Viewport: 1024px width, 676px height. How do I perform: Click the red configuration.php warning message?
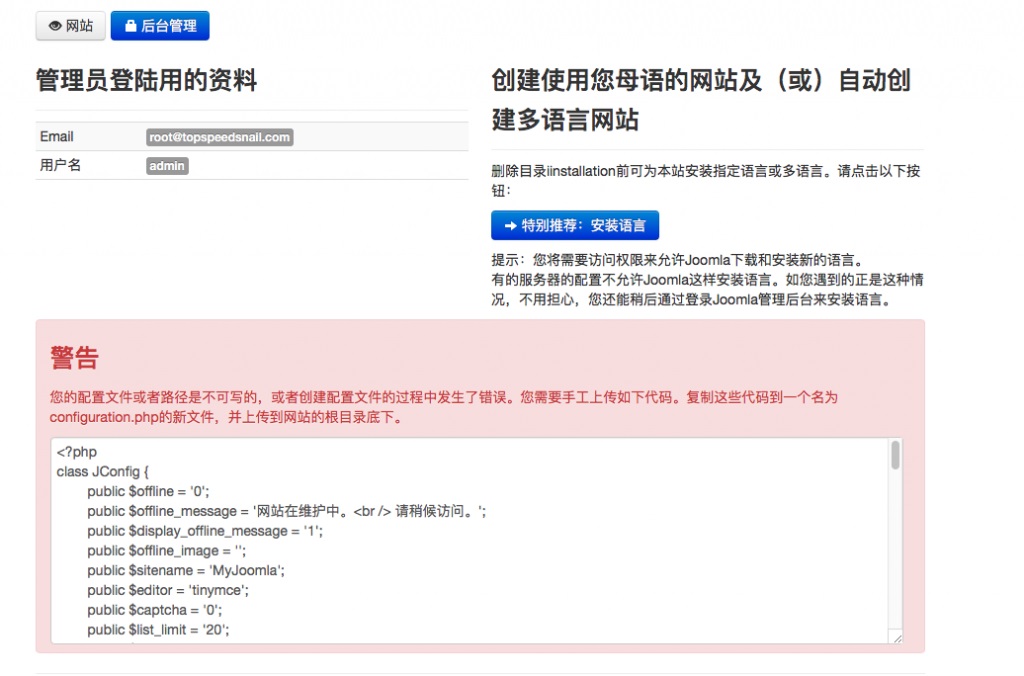point(443,407)
